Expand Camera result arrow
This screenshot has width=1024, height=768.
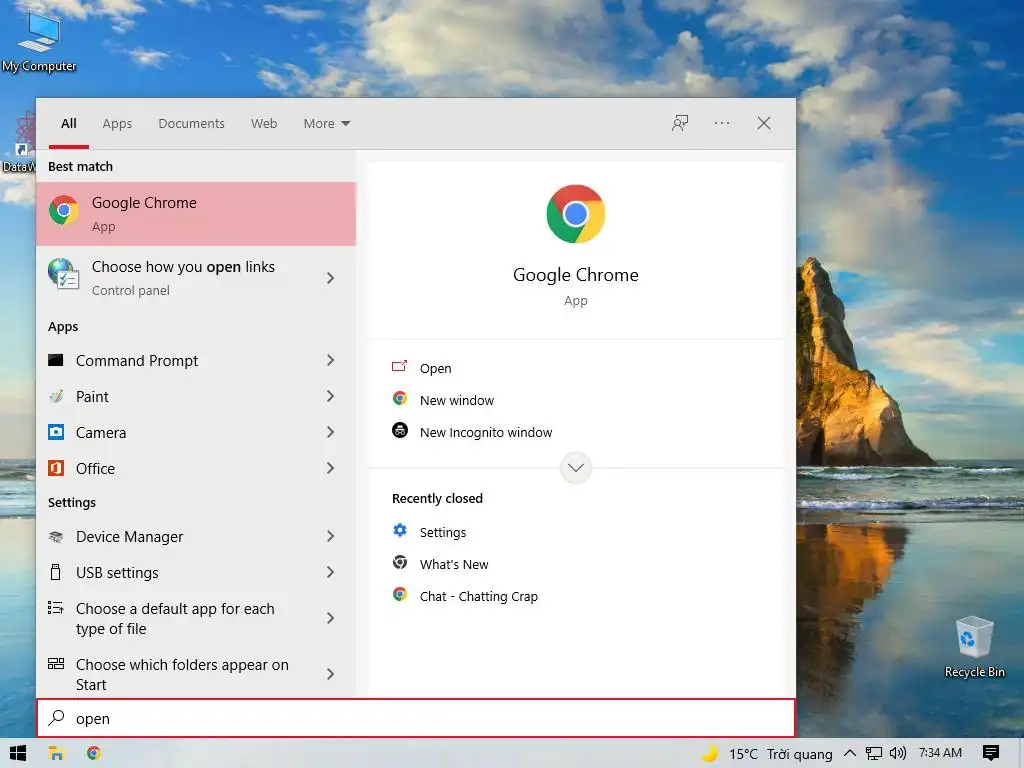pyautogui.click(x=330, y=432)
